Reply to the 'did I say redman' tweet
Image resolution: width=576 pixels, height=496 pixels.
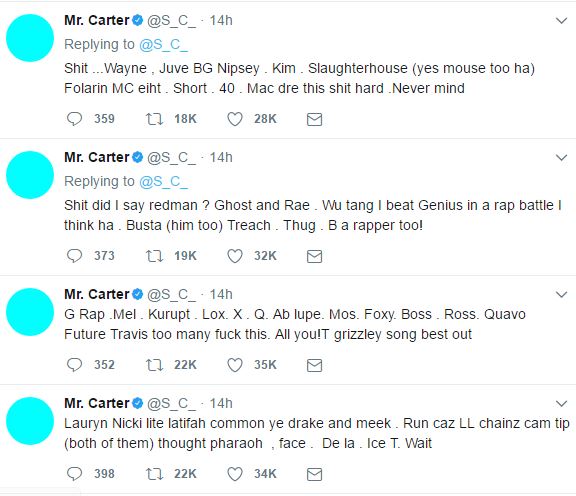point(75,256)
